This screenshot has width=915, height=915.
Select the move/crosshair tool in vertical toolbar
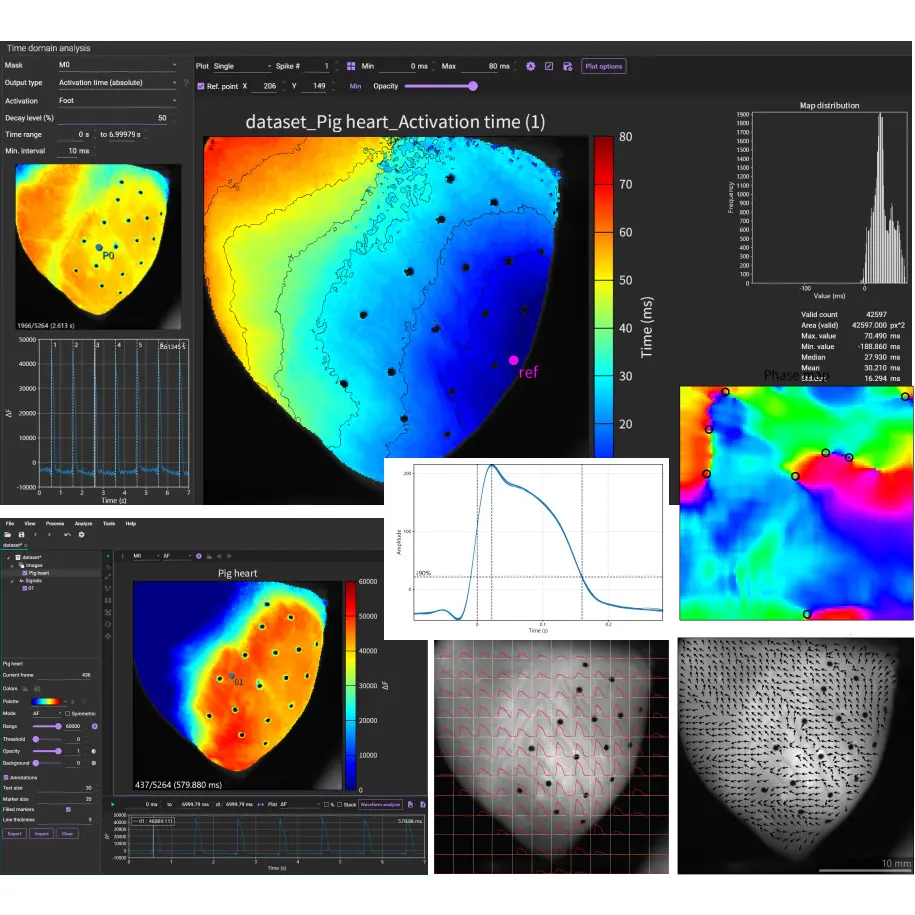coord(108,636)
